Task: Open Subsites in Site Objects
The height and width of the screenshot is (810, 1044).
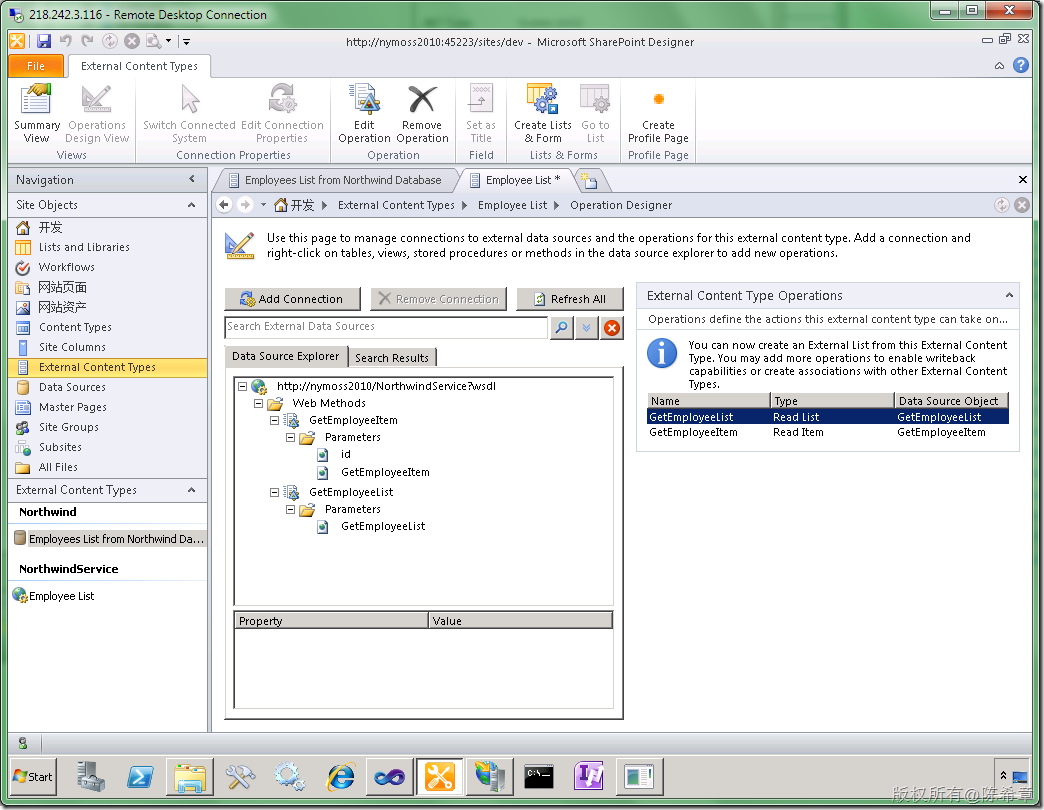Action: click(60, 447)
